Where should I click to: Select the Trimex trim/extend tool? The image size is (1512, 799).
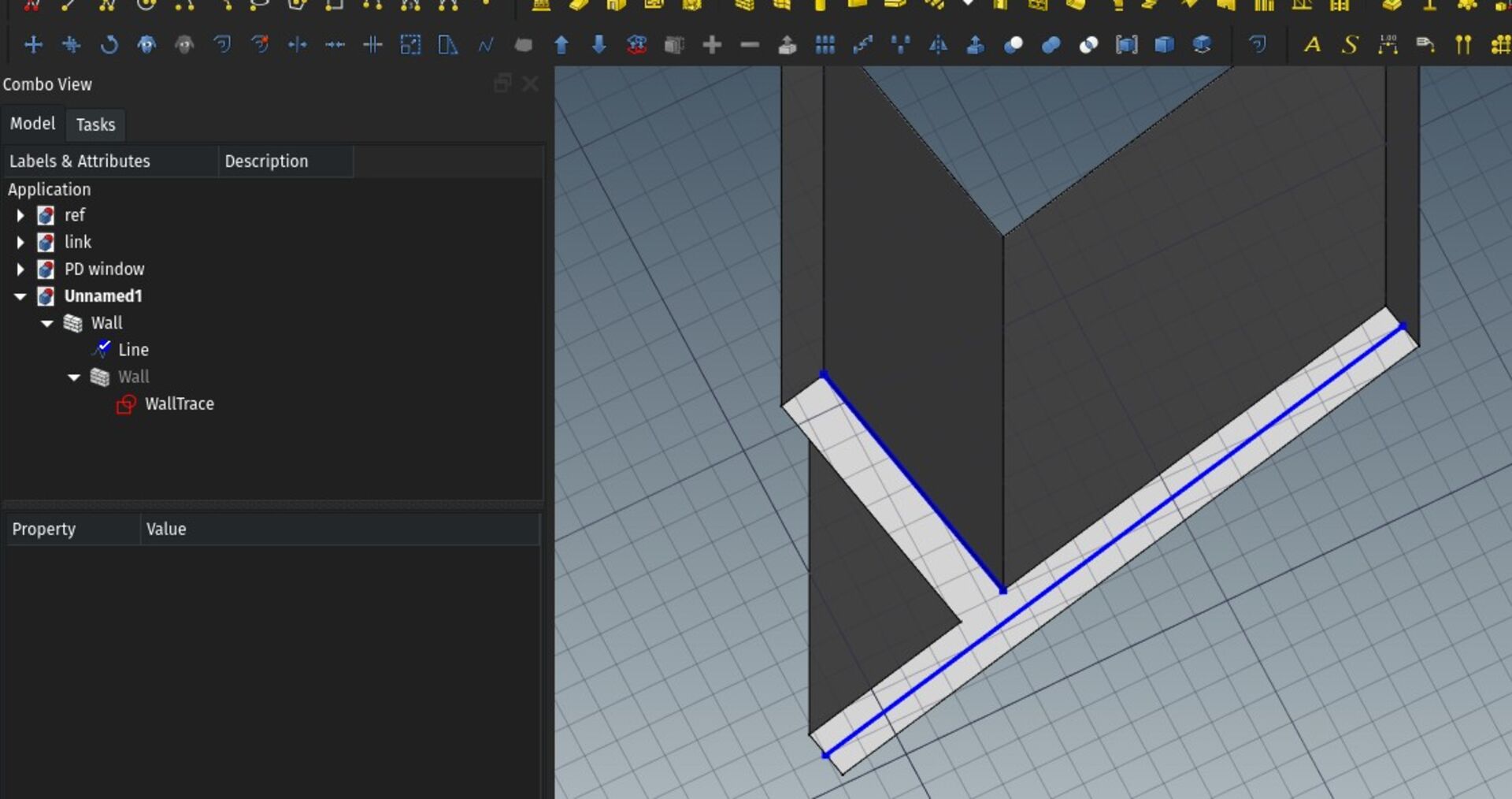(x=298, y=45)
